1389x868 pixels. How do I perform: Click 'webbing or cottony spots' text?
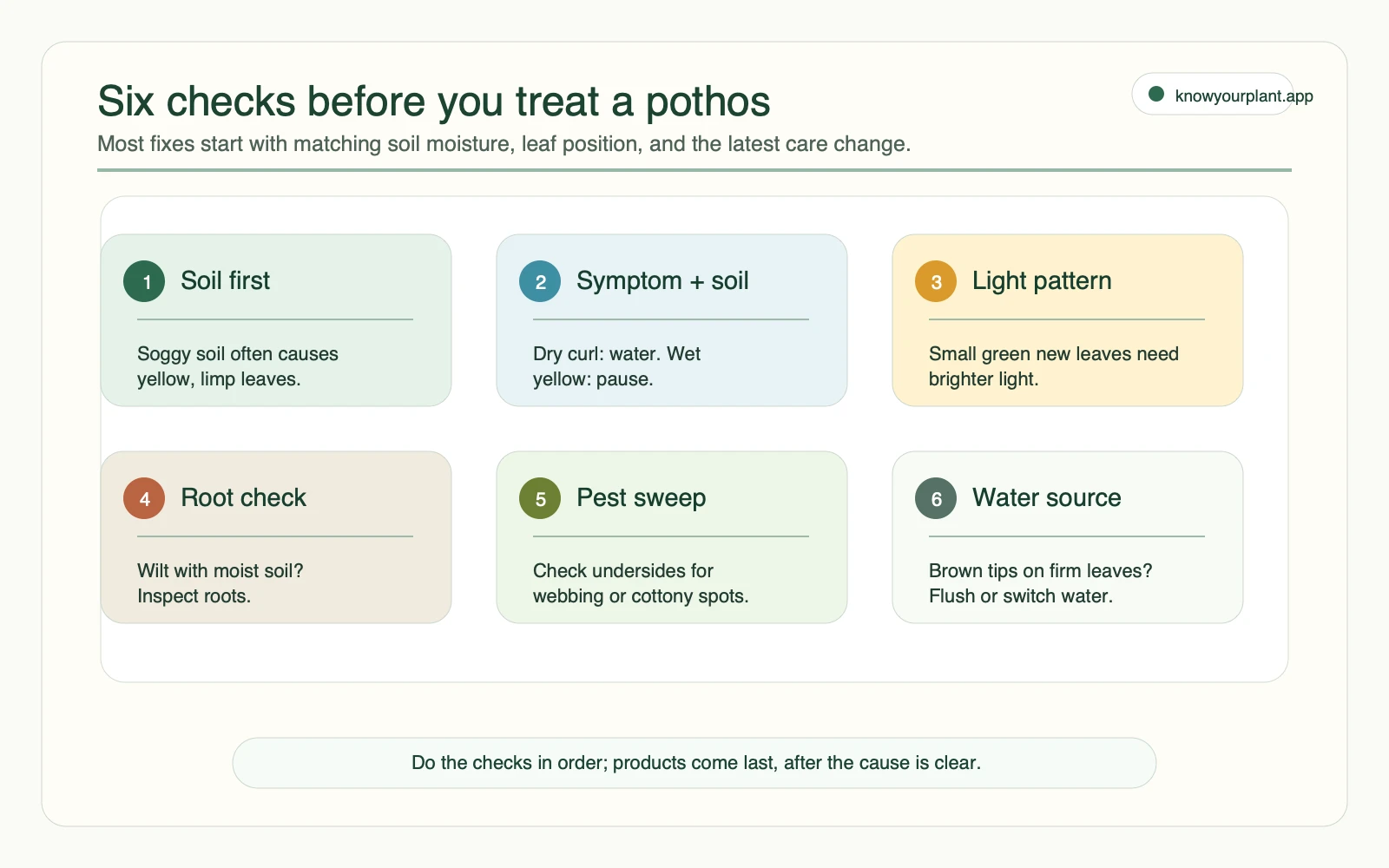[640, 595]
